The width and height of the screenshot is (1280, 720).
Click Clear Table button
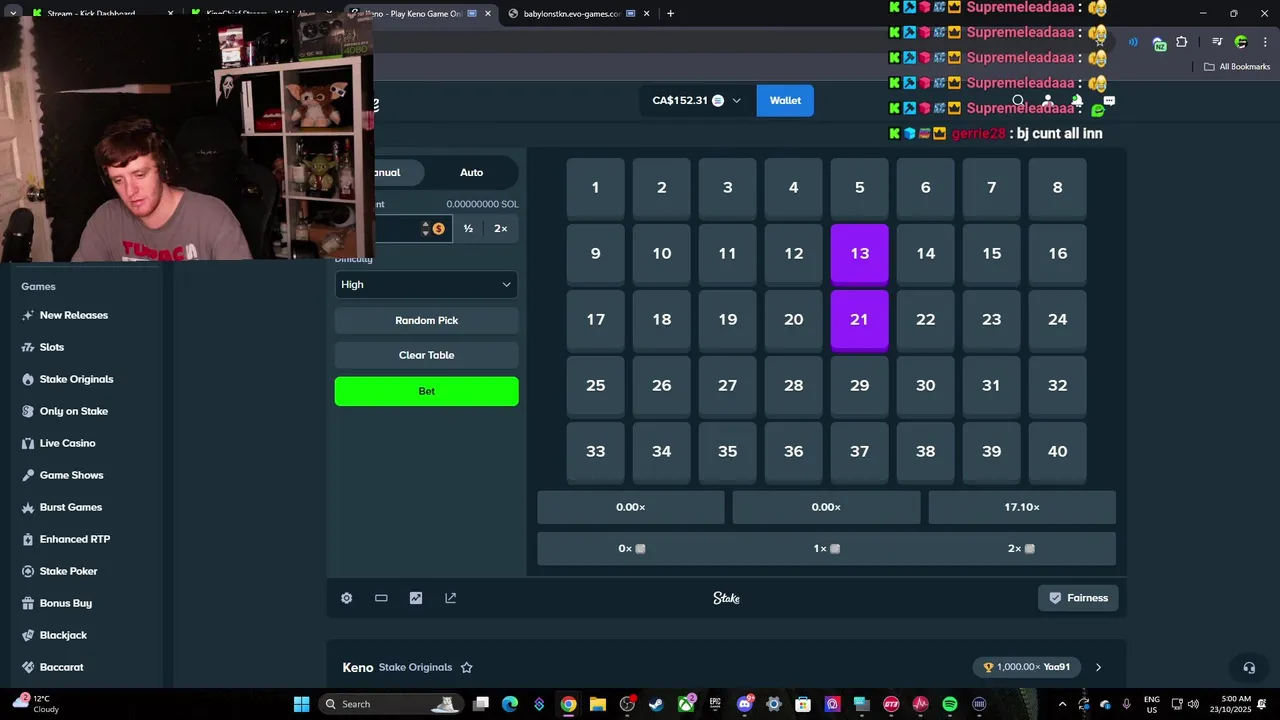click(x=427, y=355)
